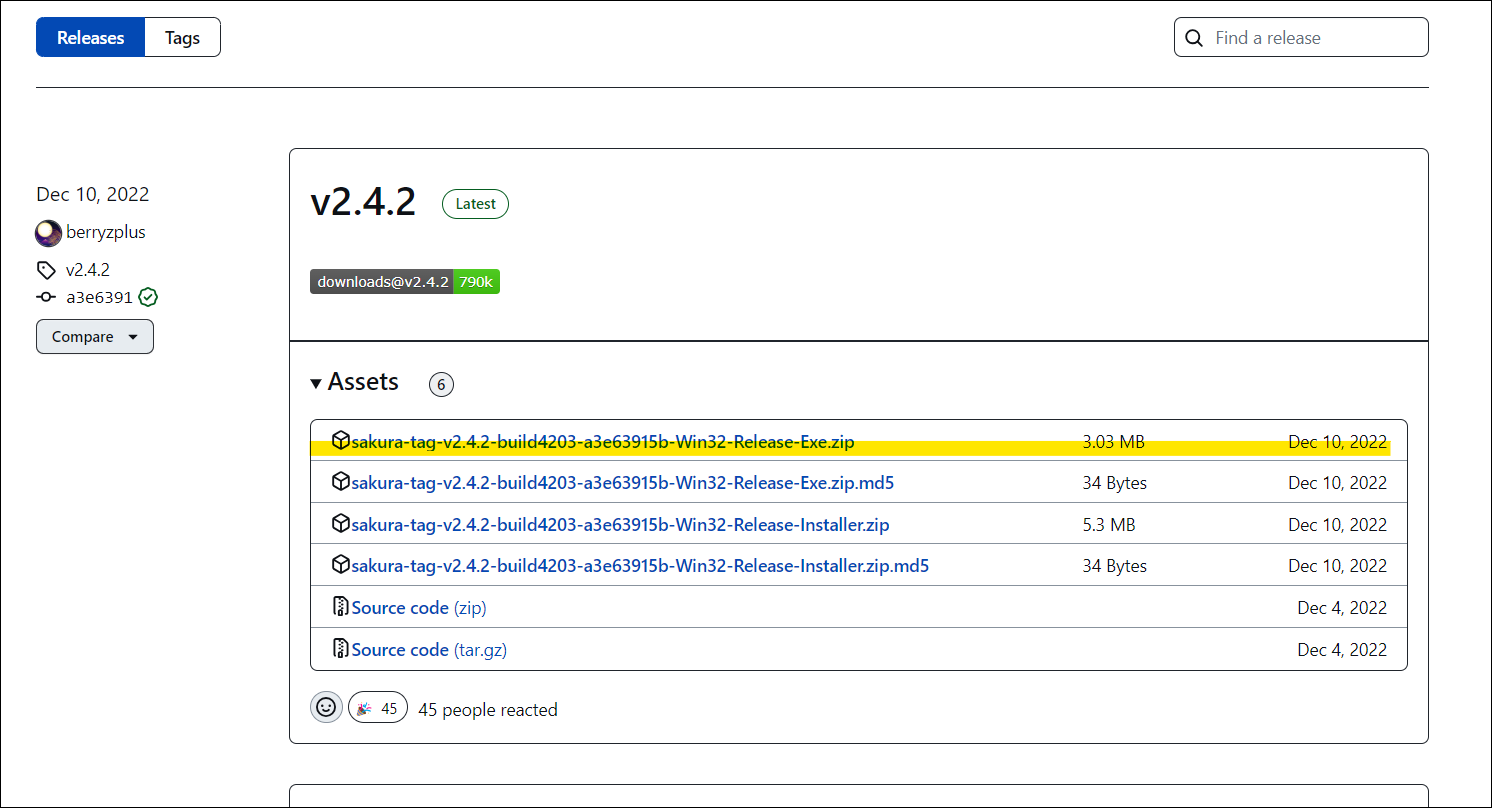Open the Compare dropdown
This screenshot has height=808, width=1492.
[x=95, y=337]
